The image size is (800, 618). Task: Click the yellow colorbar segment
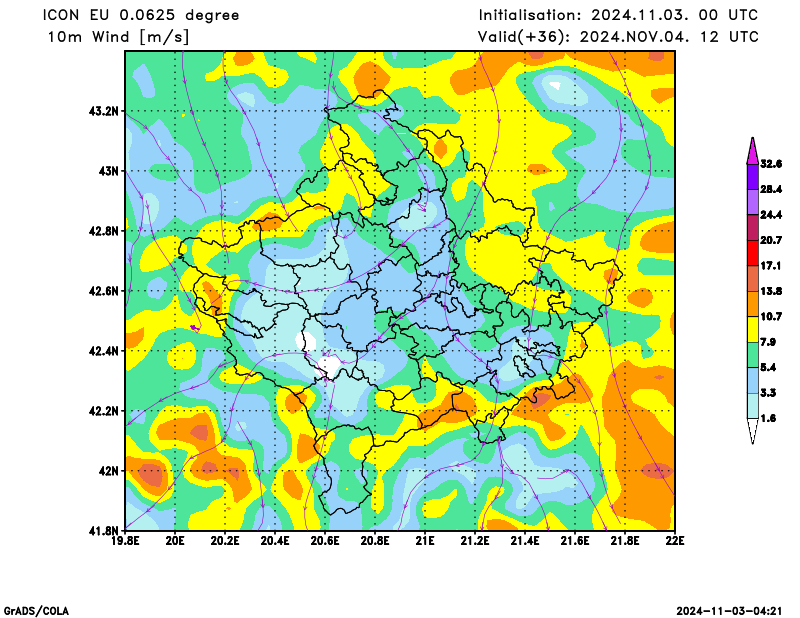tap(753, 329)
